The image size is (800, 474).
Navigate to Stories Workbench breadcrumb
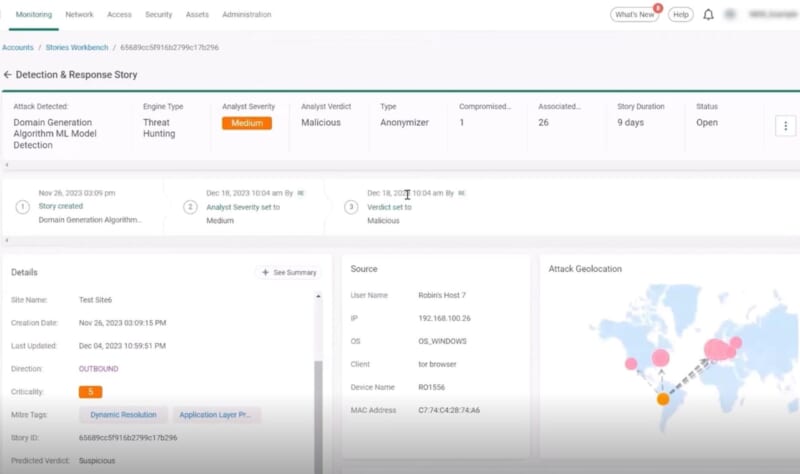tap(76, 47)
